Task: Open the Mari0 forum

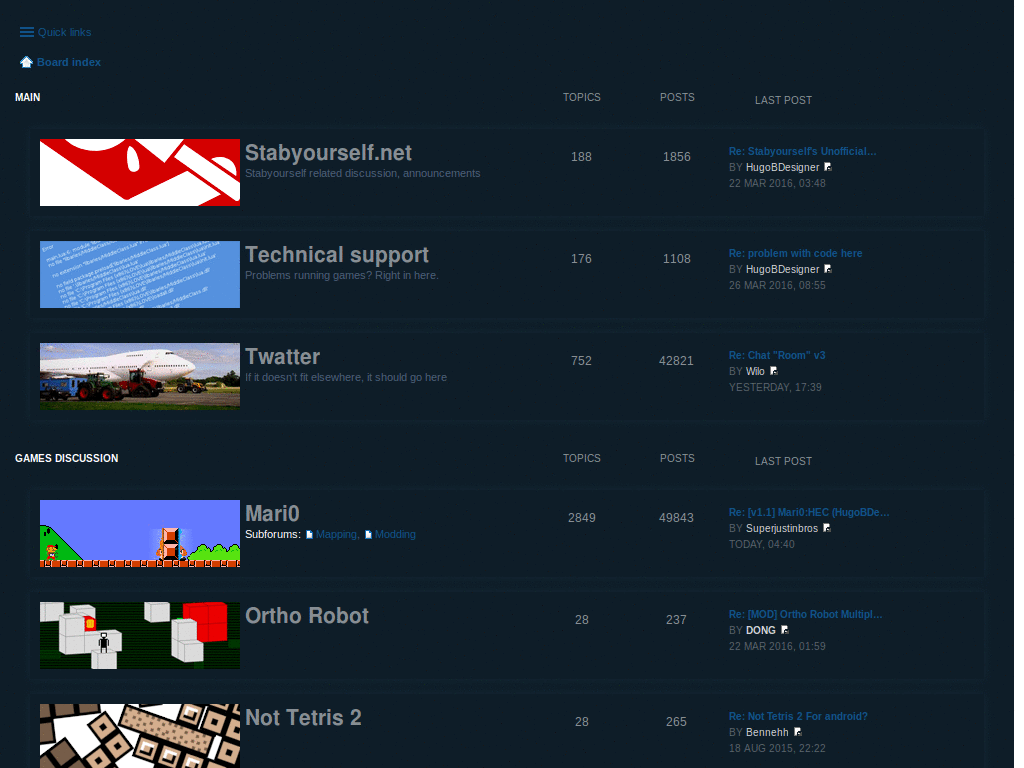Action: (x=271, y=512)
